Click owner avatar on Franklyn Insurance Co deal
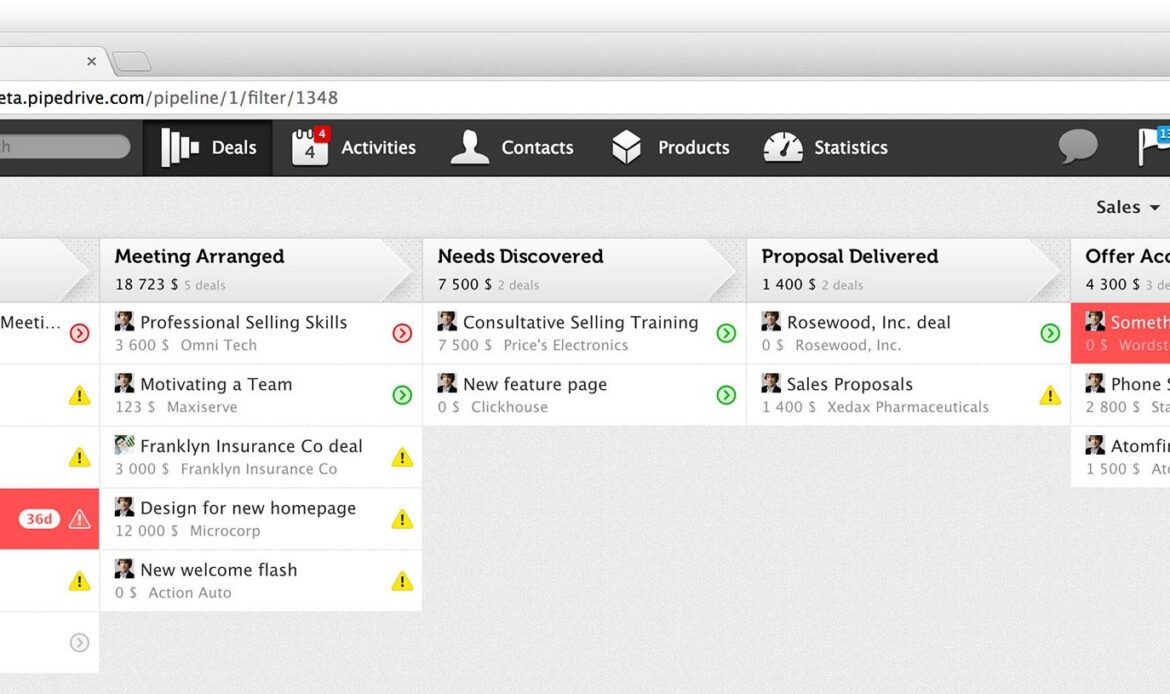 125,445
